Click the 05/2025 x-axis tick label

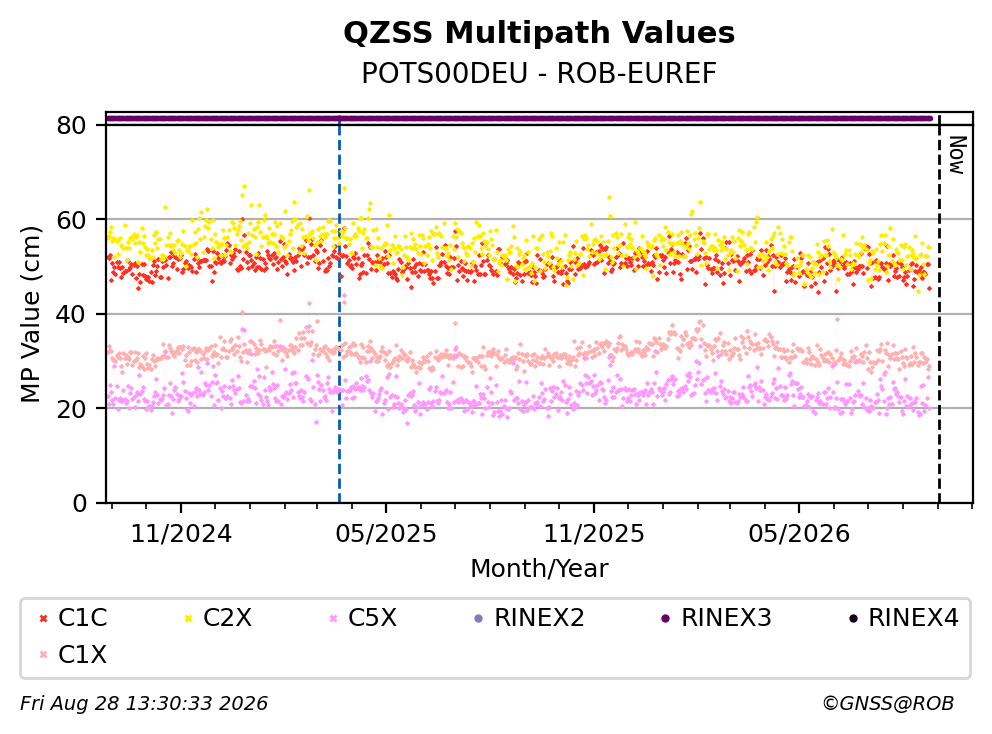[386, 534]
